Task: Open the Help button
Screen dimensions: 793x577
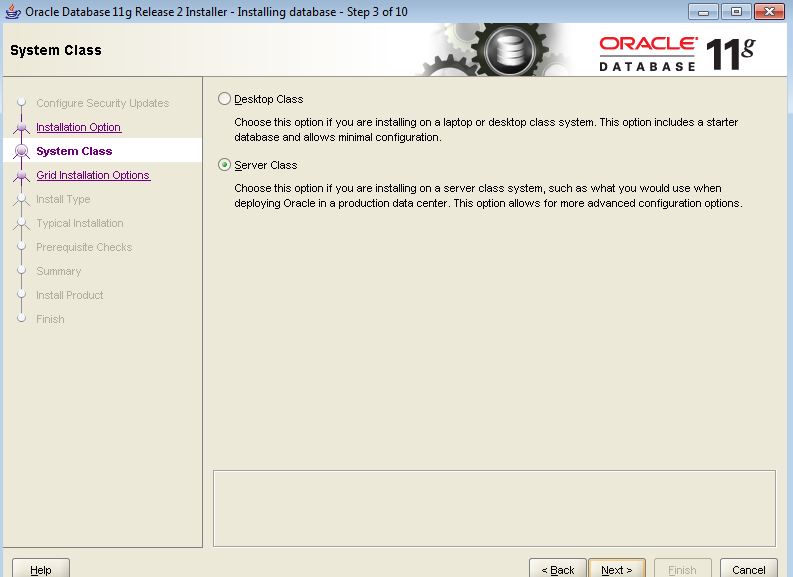Action: click(x=40, y=569)
